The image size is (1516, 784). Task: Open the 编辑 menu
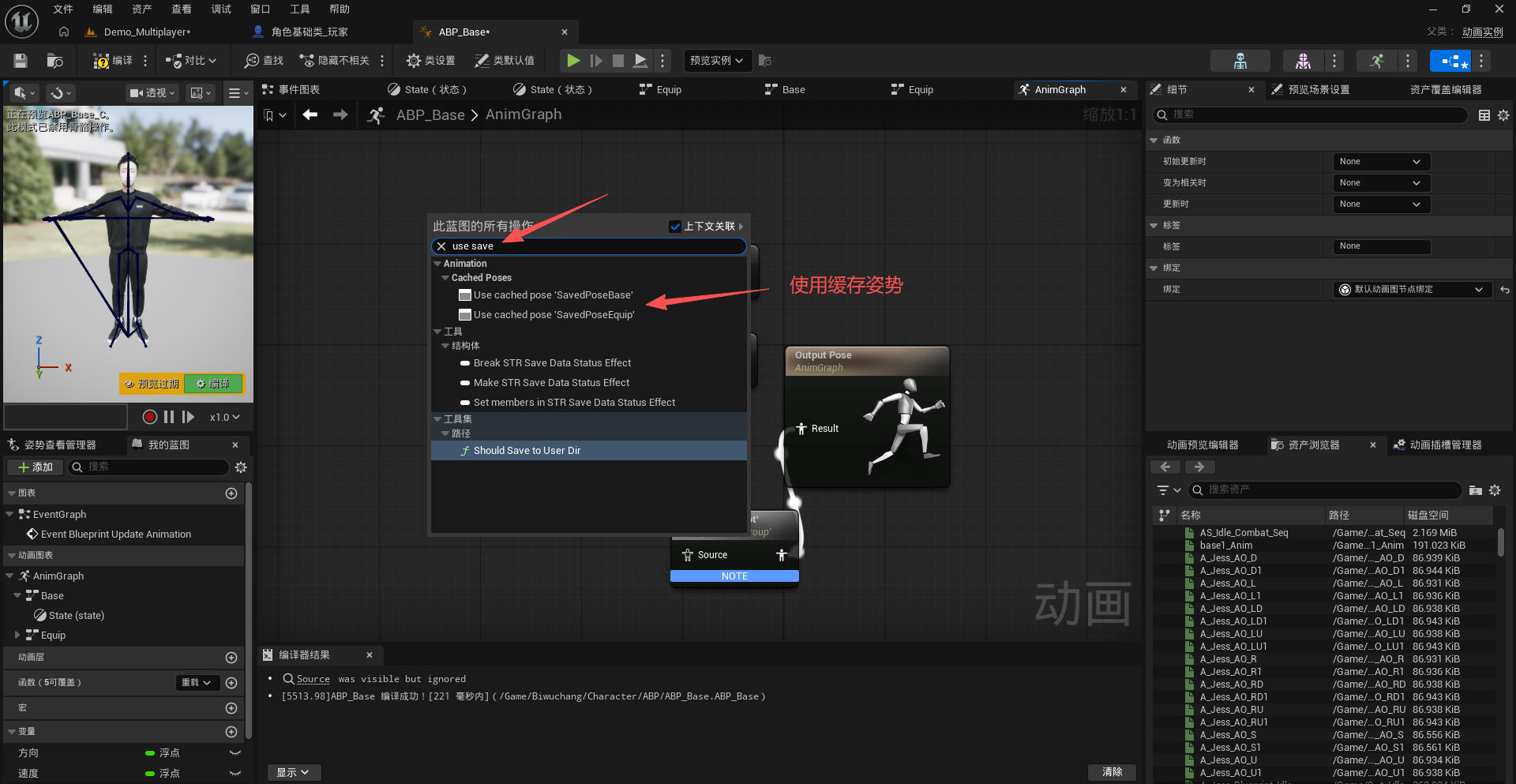click(102, 9)
